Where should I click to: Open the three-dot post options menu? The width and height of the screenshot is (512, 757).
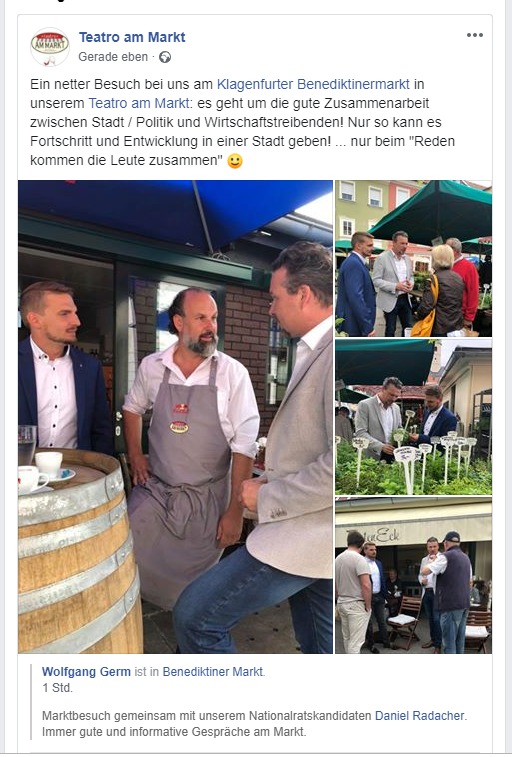(x=474, y=35)
